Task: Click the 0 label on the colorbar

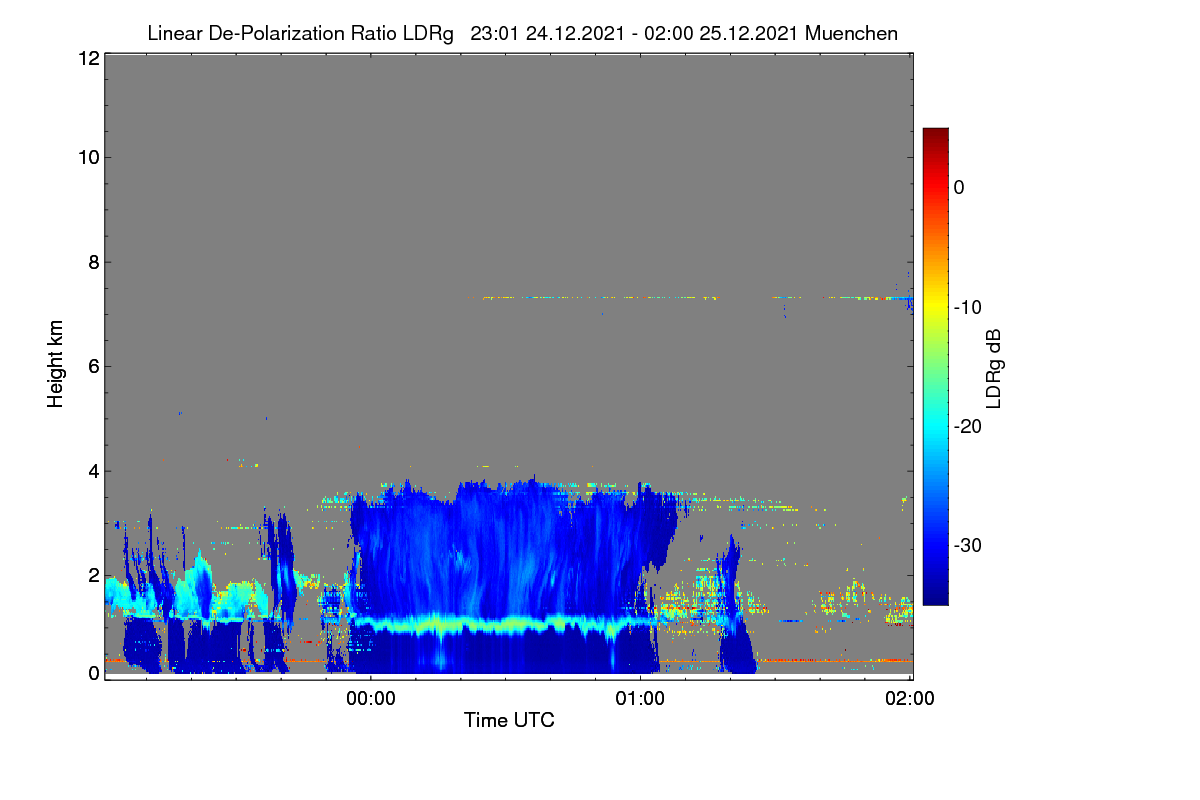Action: click(959, 187)
